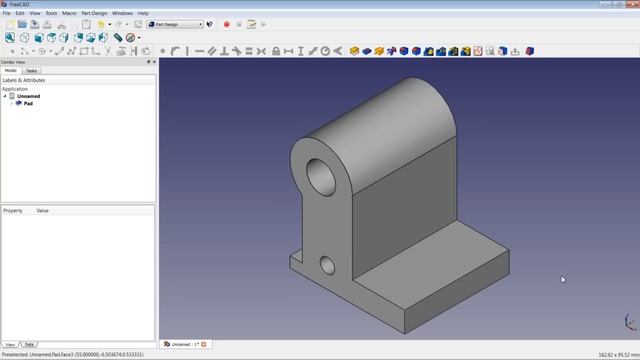Click the Pad tool blue icon

point(367,51)
